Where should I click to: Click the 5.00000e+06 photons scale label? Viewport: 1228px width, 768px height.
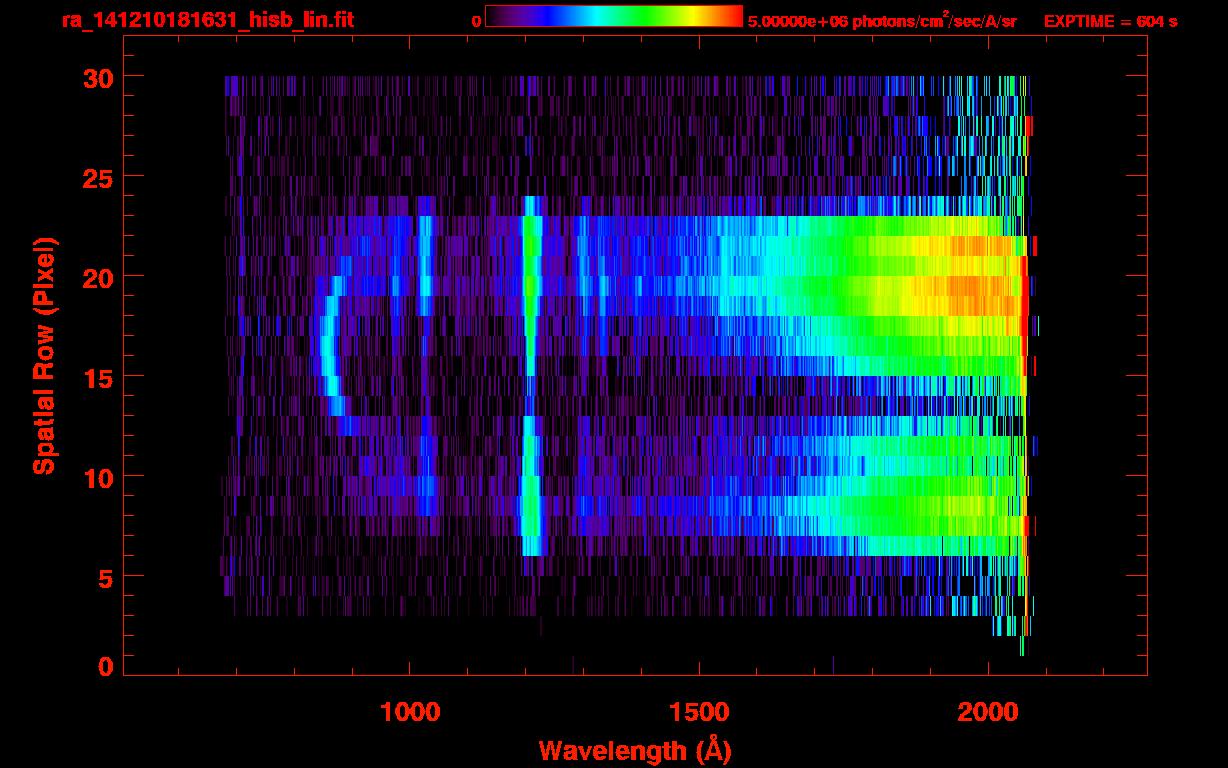coord(882,20)
